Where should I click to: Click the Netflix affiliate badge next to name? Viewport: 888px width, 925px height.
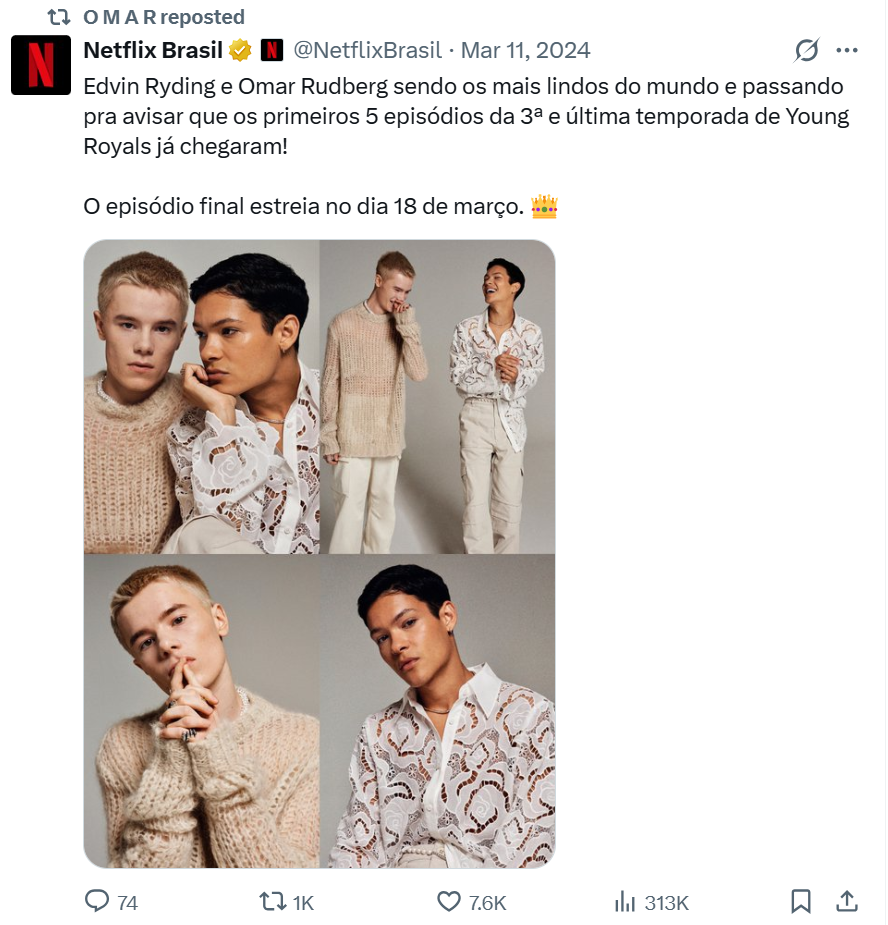pyautogui.click(x=271, y=50)
